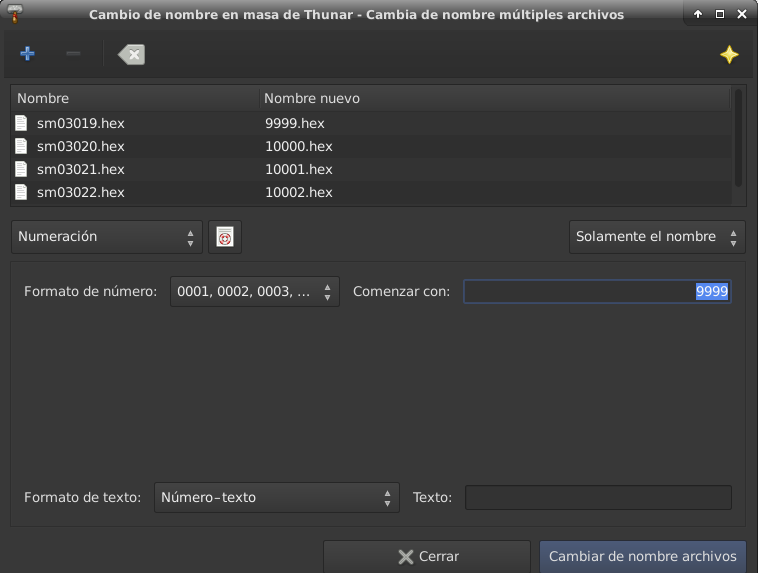The height and width of the screenshot is (573, 758).
Task: Click the file icon beside sm03022.hex
Action: point(22,192)
